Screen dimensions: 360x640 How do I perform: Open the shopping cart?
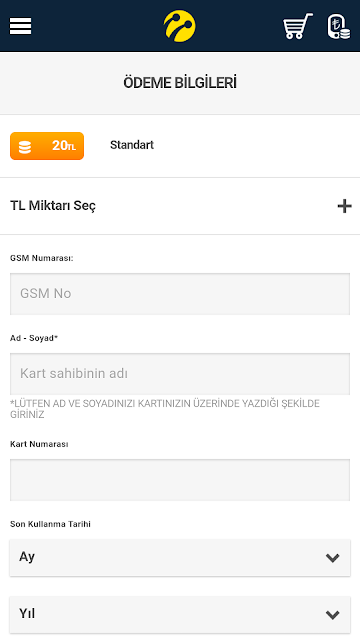tap(298, 26)
